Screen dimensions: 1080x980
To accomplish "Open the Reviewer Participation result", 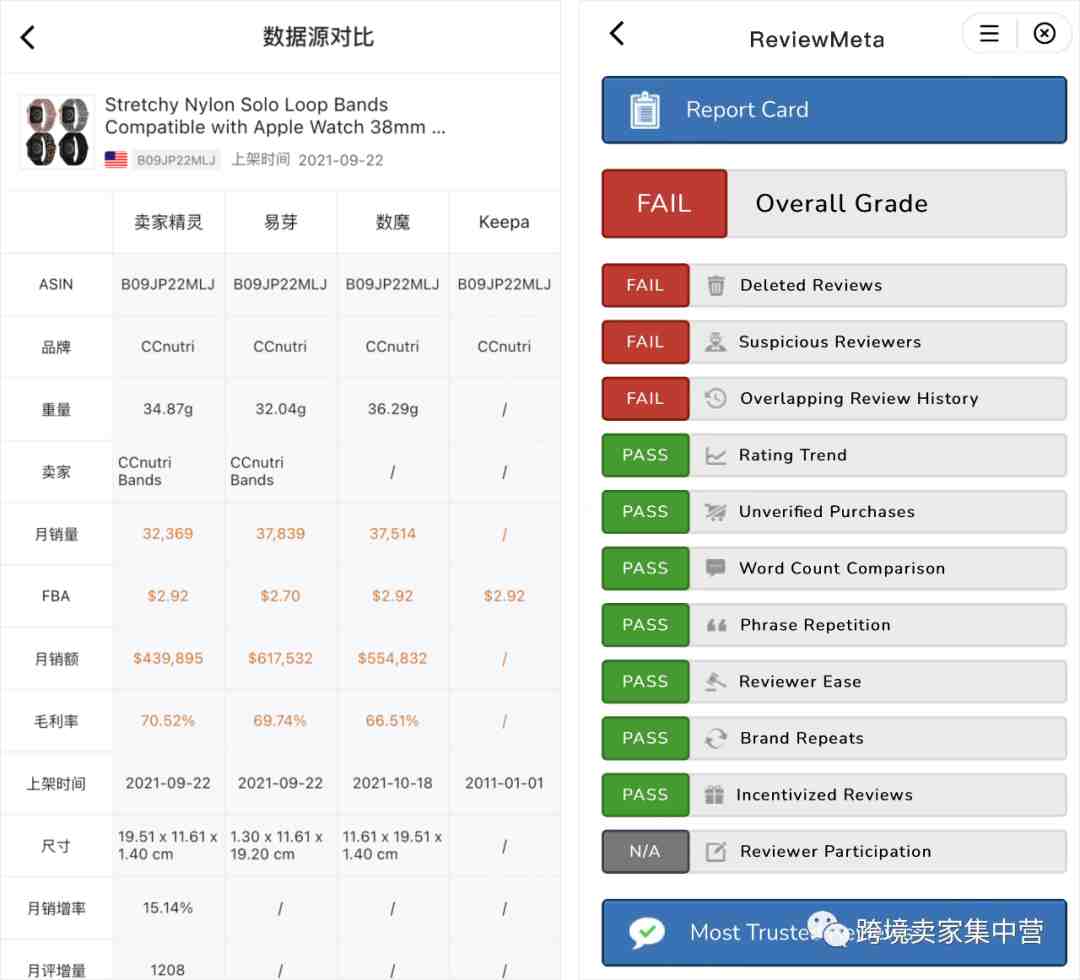I will pos(834,852).
